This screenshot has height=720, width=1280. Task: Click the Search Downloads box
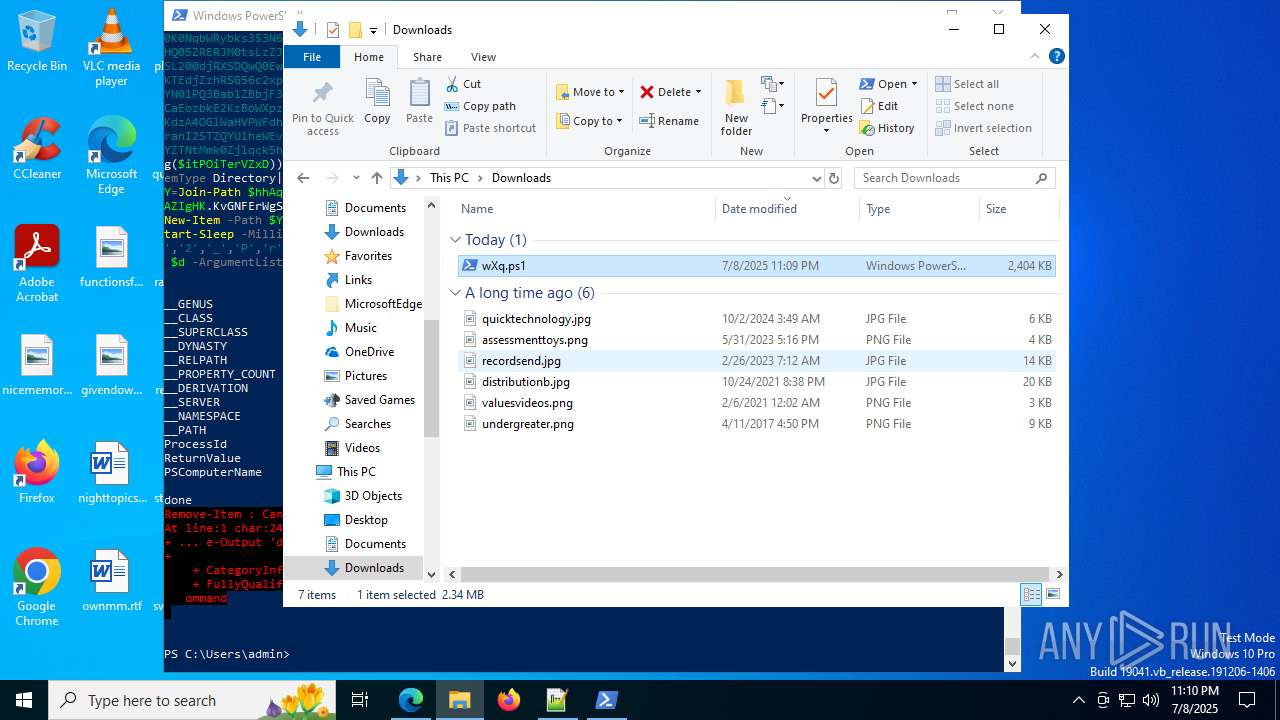tap(954, 178)
